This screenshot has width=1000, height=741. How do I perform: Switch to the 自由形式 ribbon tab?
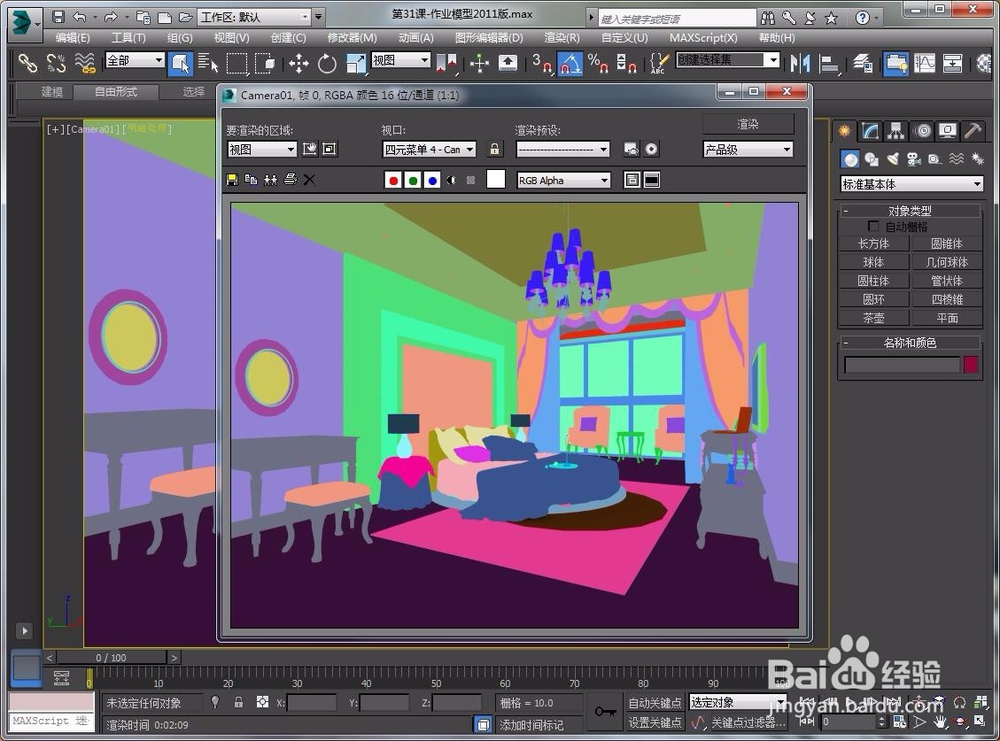point(115,92)
